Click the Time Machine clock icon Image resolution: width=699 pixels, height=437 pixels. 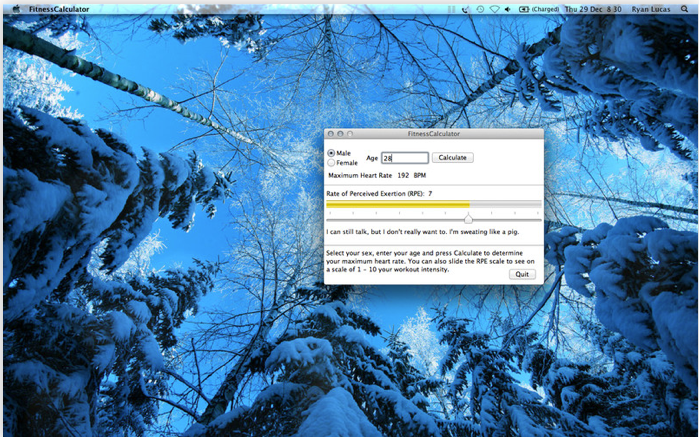pyautogui.click(x=480, y=9)
